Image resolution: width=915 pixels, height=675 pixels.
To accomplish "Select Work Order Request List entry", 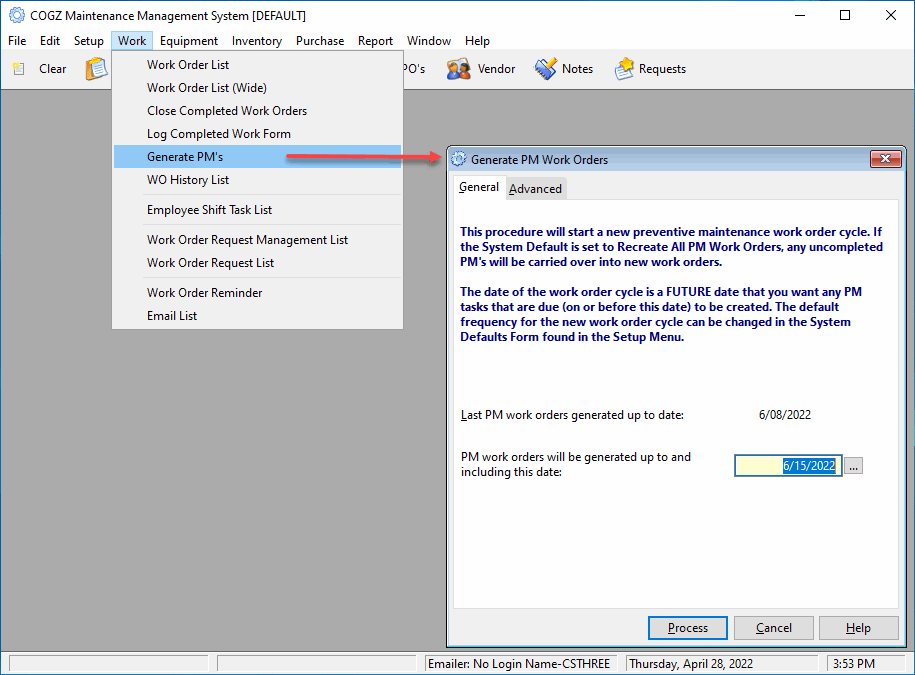I will point(257,263).
